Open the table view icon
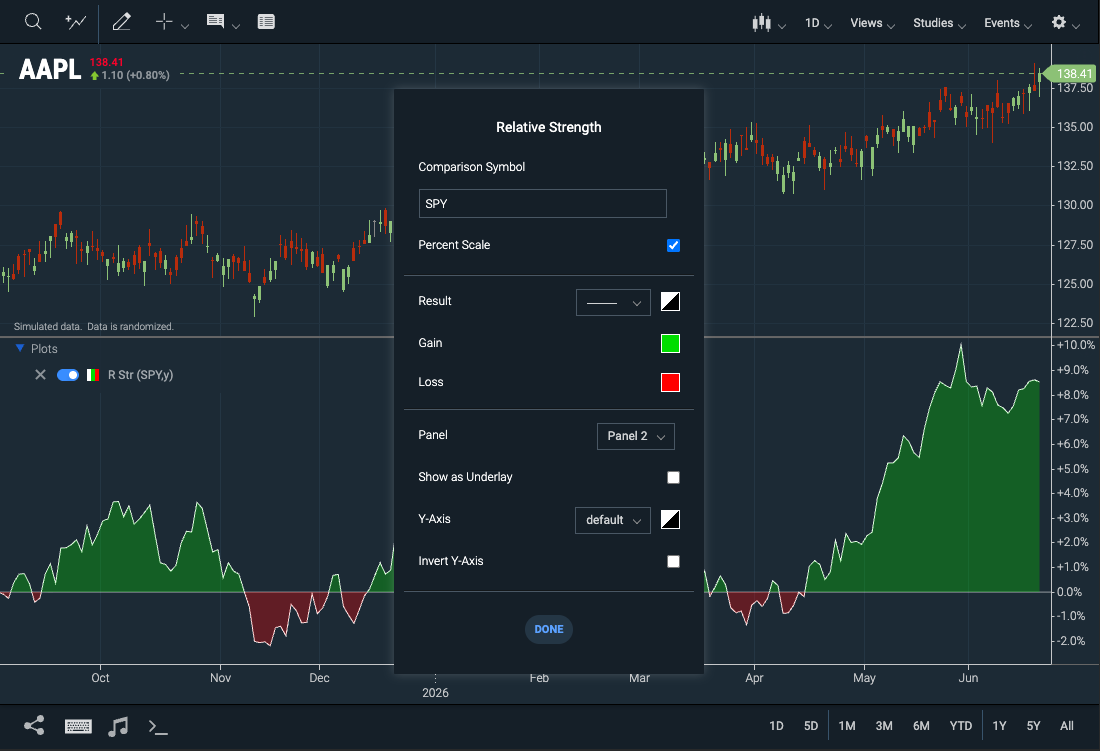The image size is (1100, 751). coord(266,22)
